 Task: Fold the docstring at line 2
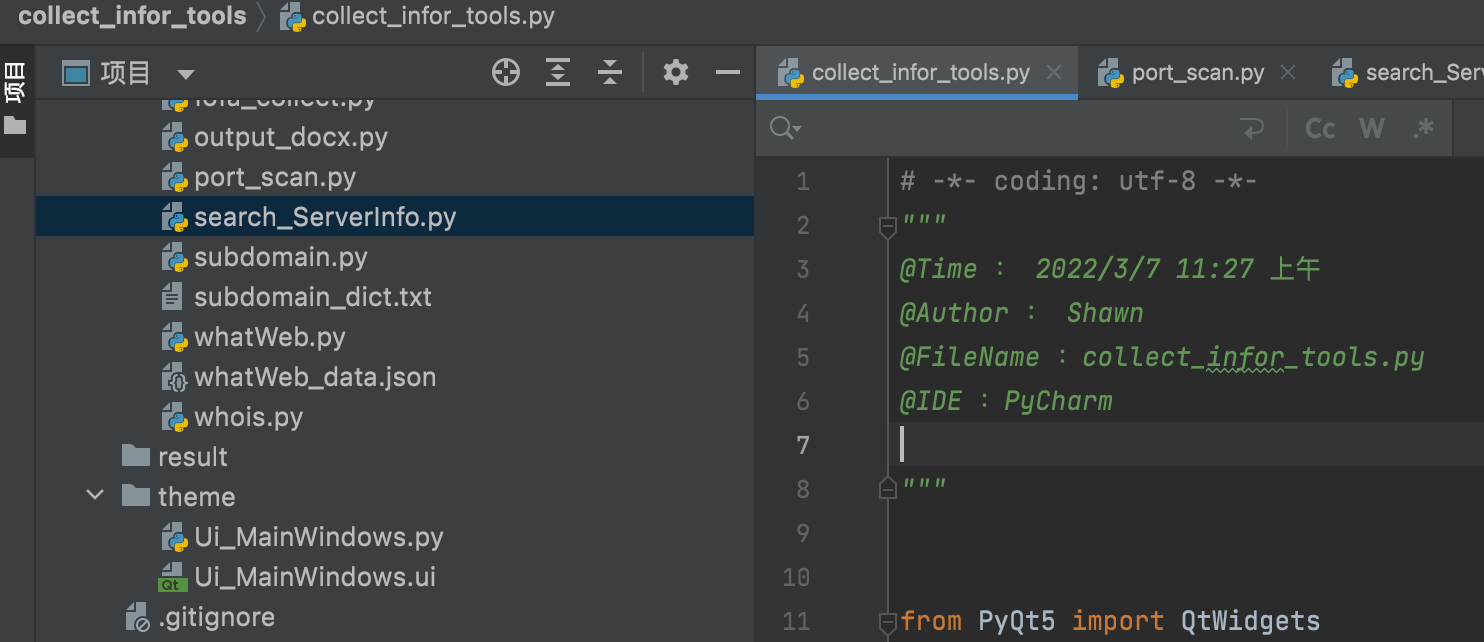point(887,227)
